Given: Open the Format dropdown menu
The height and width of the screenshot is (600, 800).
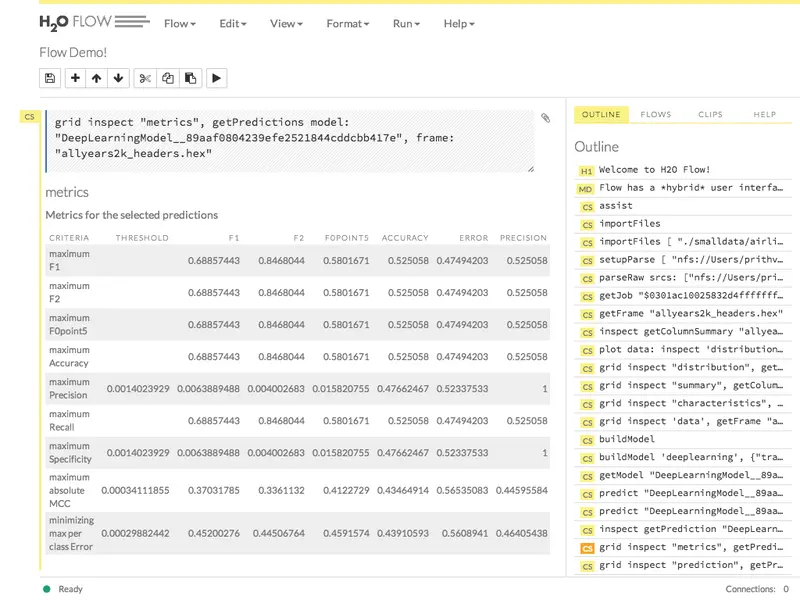Looking at the screenshot, I should click(347, 23).
